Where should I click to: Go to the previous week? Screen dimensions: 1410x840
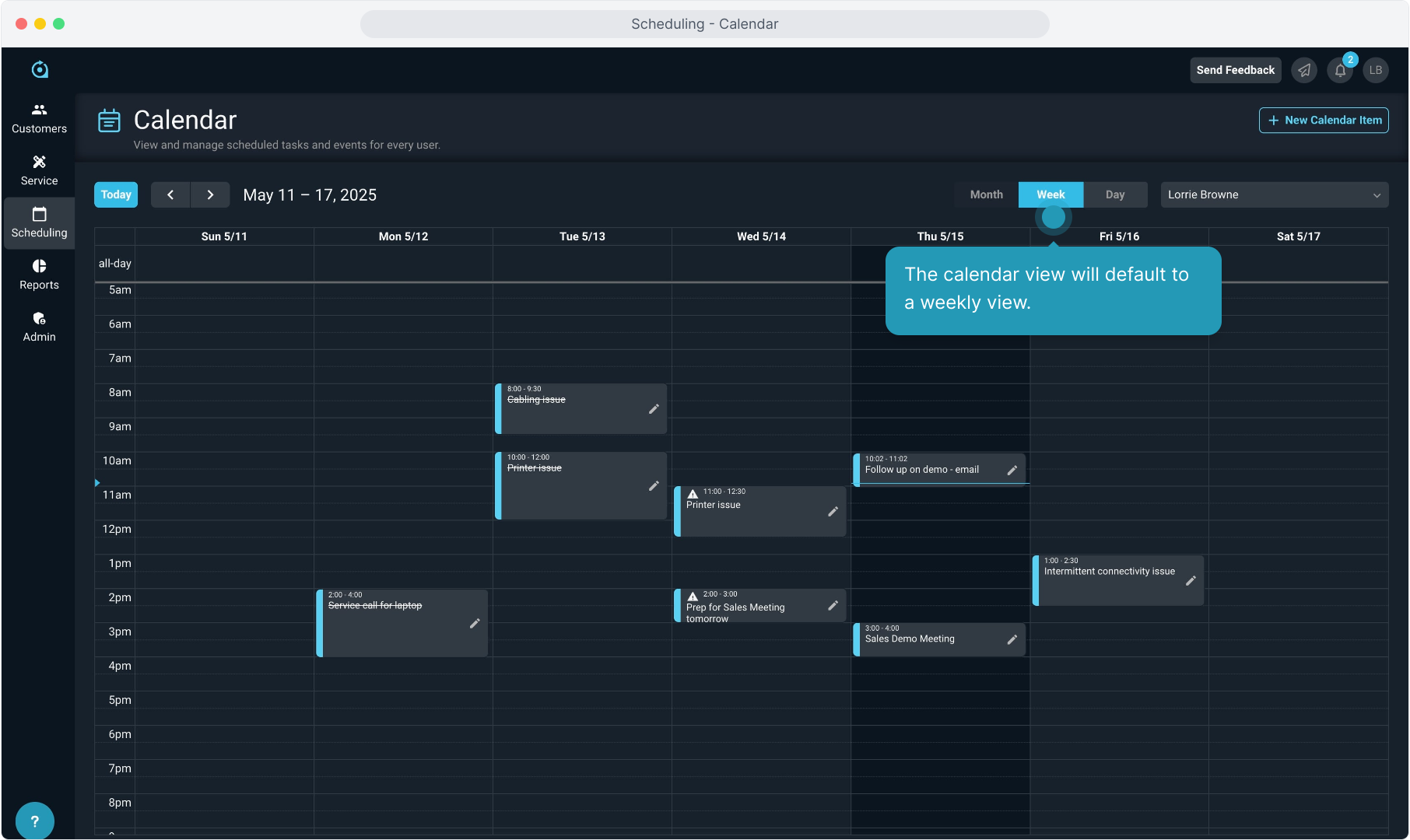click(x=170, y=194)
